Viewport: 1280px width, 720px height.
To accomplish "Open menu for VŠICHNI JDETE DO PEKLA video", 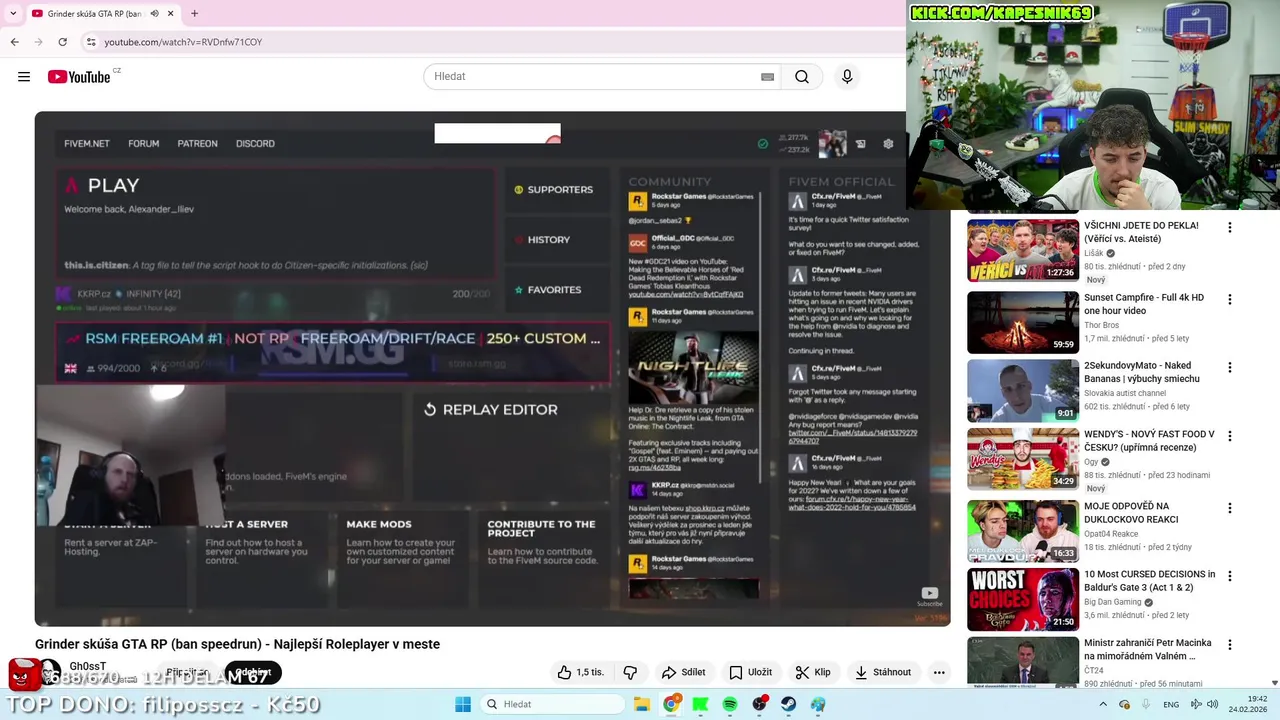I will tap(1230, 228).
